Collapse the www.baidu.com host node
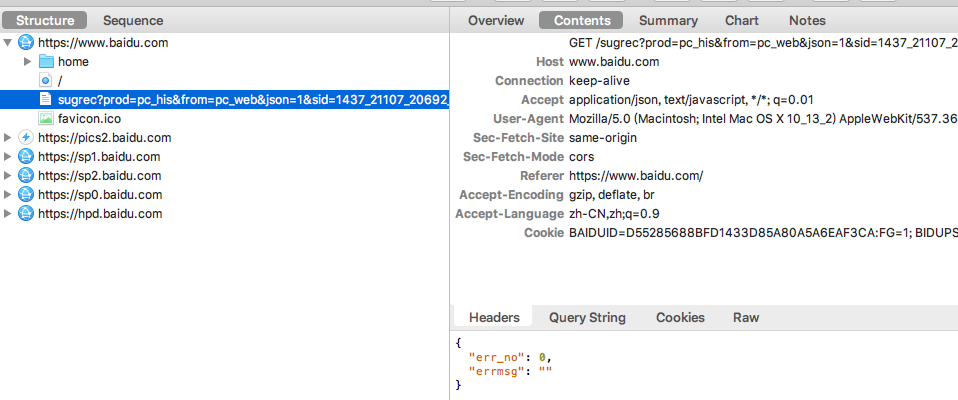This screenshot has height=400, width=958. pyautogui.click(x=9, y=43)
